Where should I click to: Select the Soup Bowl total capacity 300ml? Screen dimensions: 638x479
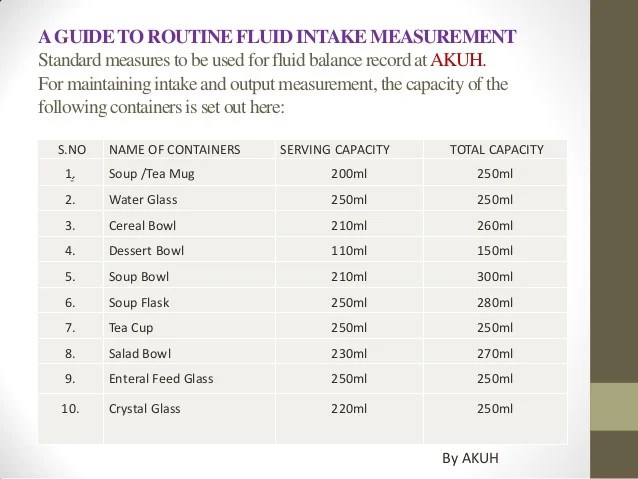click(495, 277)
